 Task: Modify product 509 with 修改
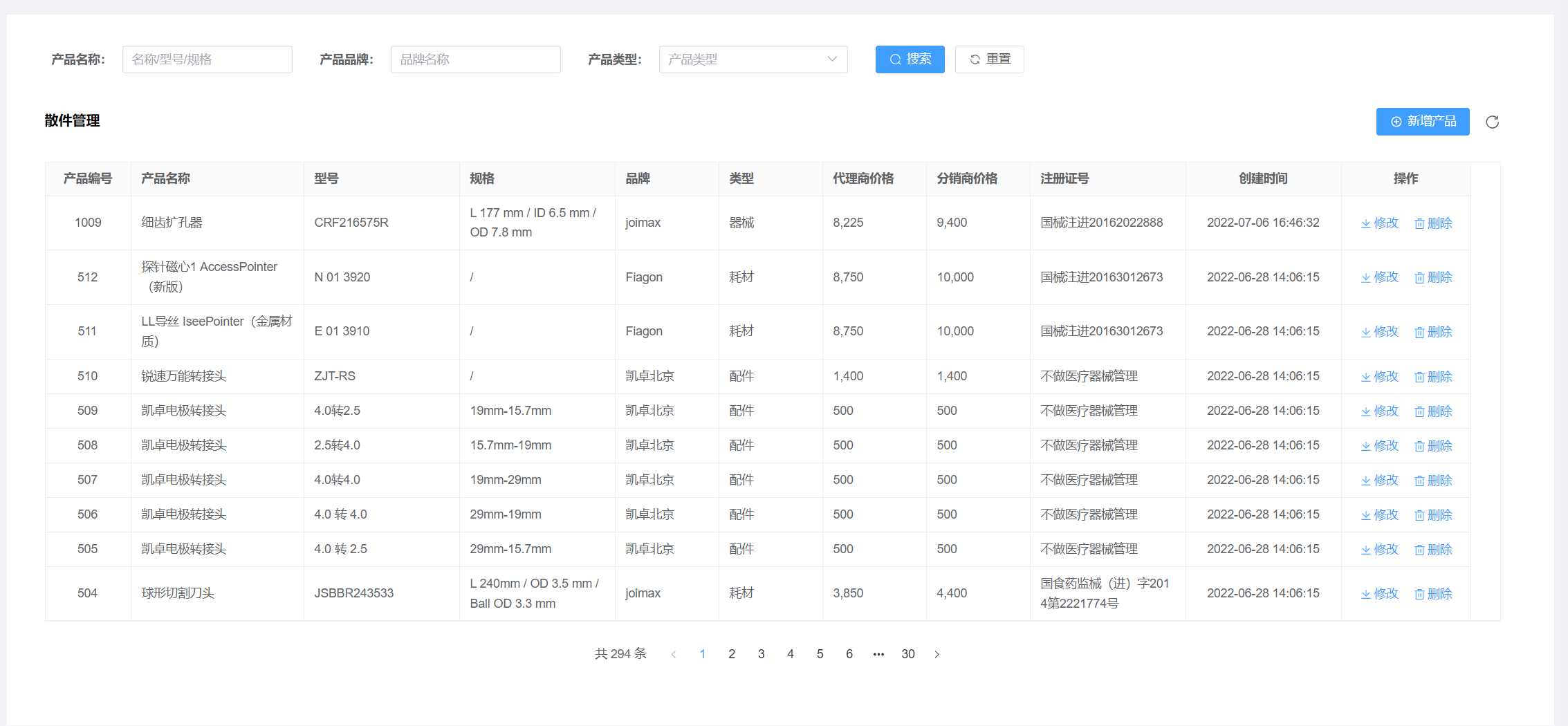point(1380,411)
